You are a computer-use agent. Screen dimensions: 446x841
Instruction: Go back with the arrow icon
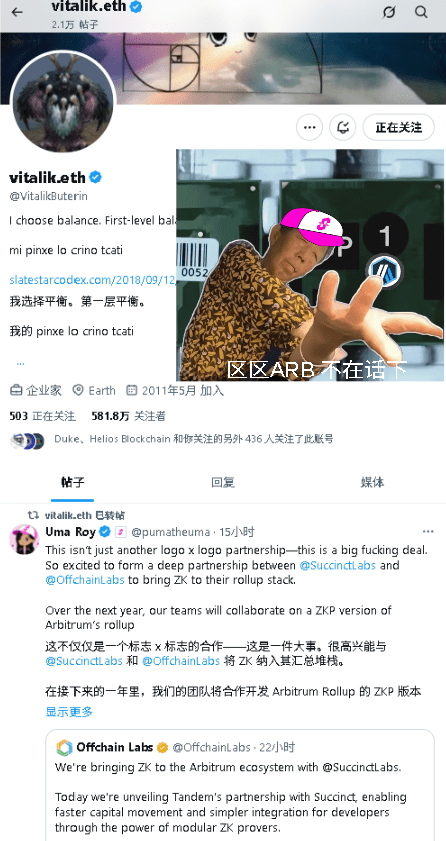[17, 12]
